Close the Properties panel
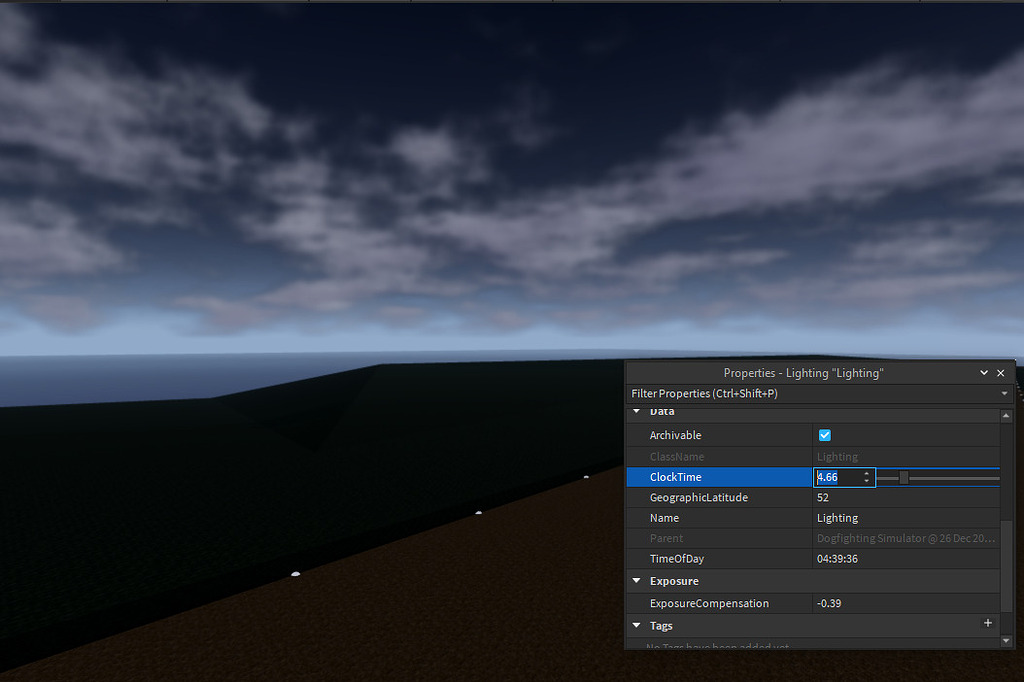 1000,372
